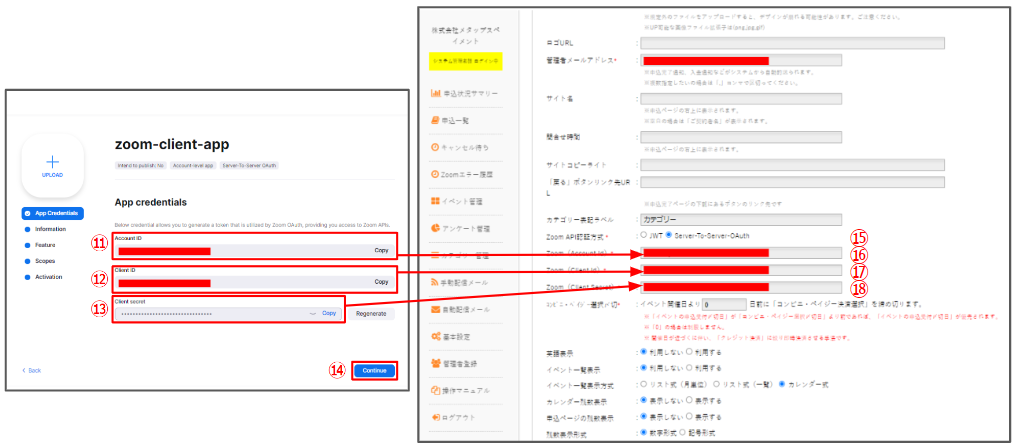Open 申込状況サマリー chart icon in sidebar
1018x447 pixels.
(x=436, y=93)
